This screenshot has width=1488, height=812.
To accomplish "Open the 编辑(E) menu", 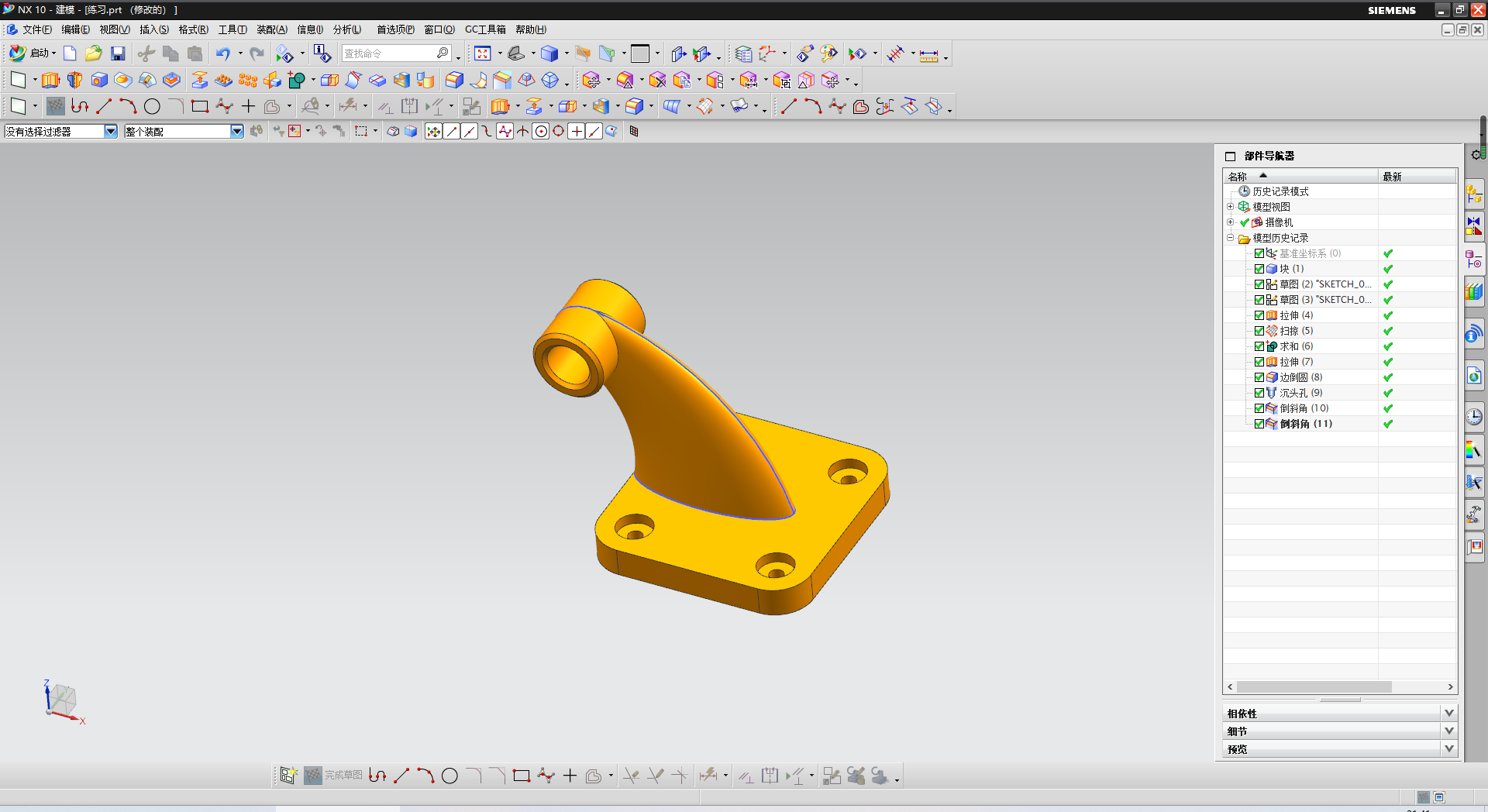I will (x=75, y=29).
